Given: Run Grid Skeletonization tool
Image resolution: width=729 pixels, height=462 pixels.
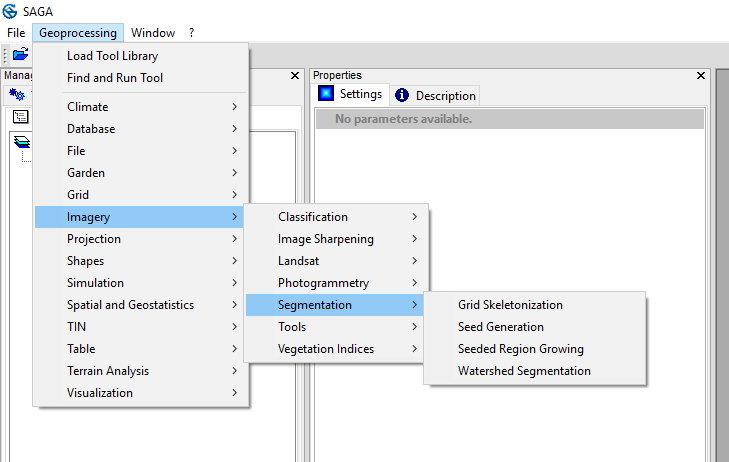Looking at the screenshot, I should coord(535,305).
